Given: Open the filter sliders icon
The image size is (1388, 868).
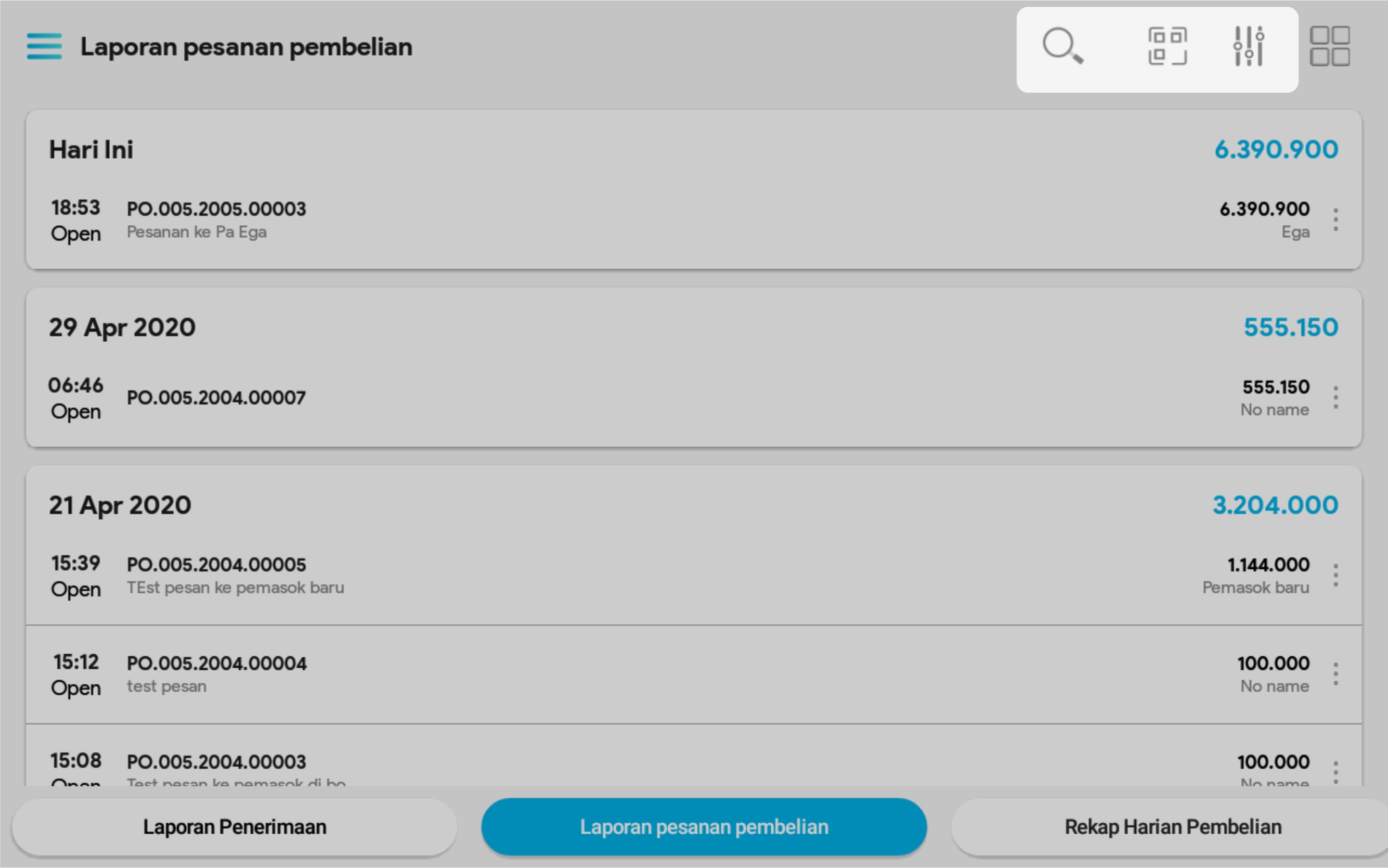Looking at the screenshot, I should click(x=1249, y=46).
